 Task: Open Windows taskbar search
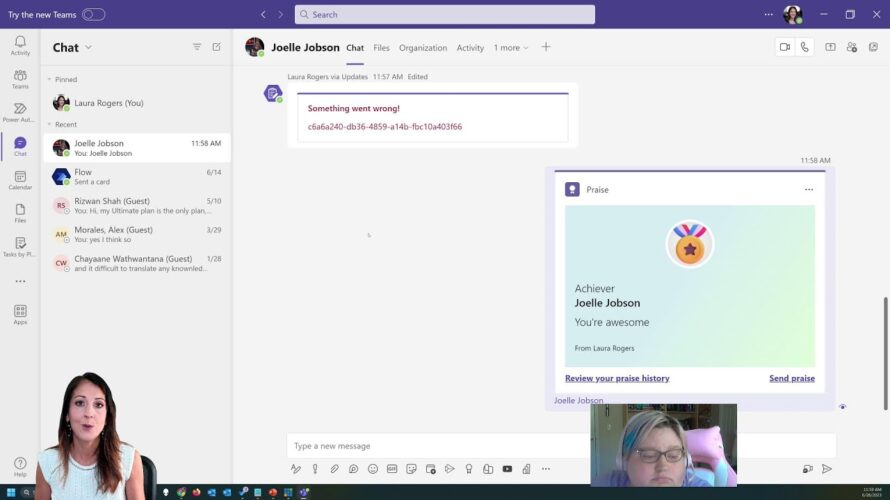[26, 492]
